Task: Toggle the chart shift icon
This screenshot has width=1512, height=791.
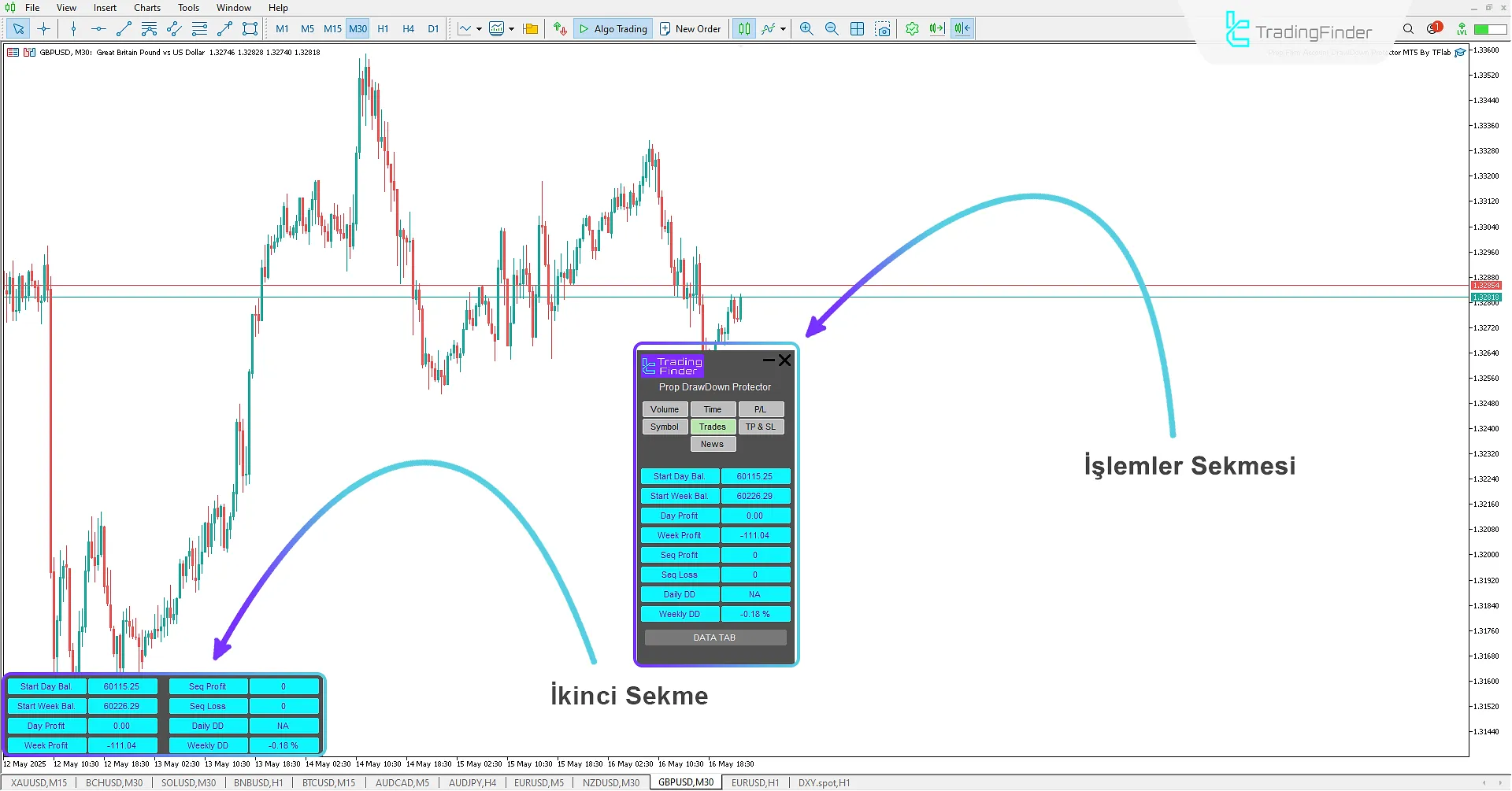Action: click(x=962, y=29)
